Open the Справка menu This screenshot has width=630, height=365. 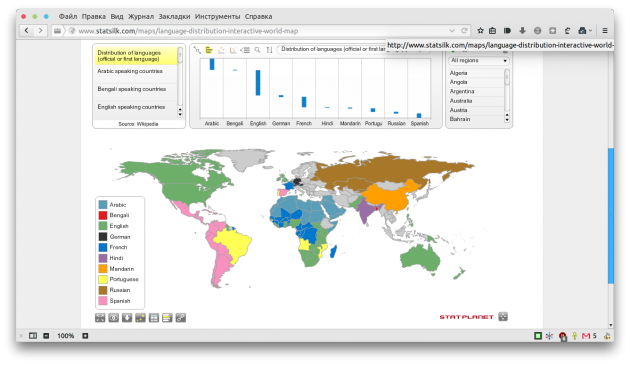coord(258,16)
